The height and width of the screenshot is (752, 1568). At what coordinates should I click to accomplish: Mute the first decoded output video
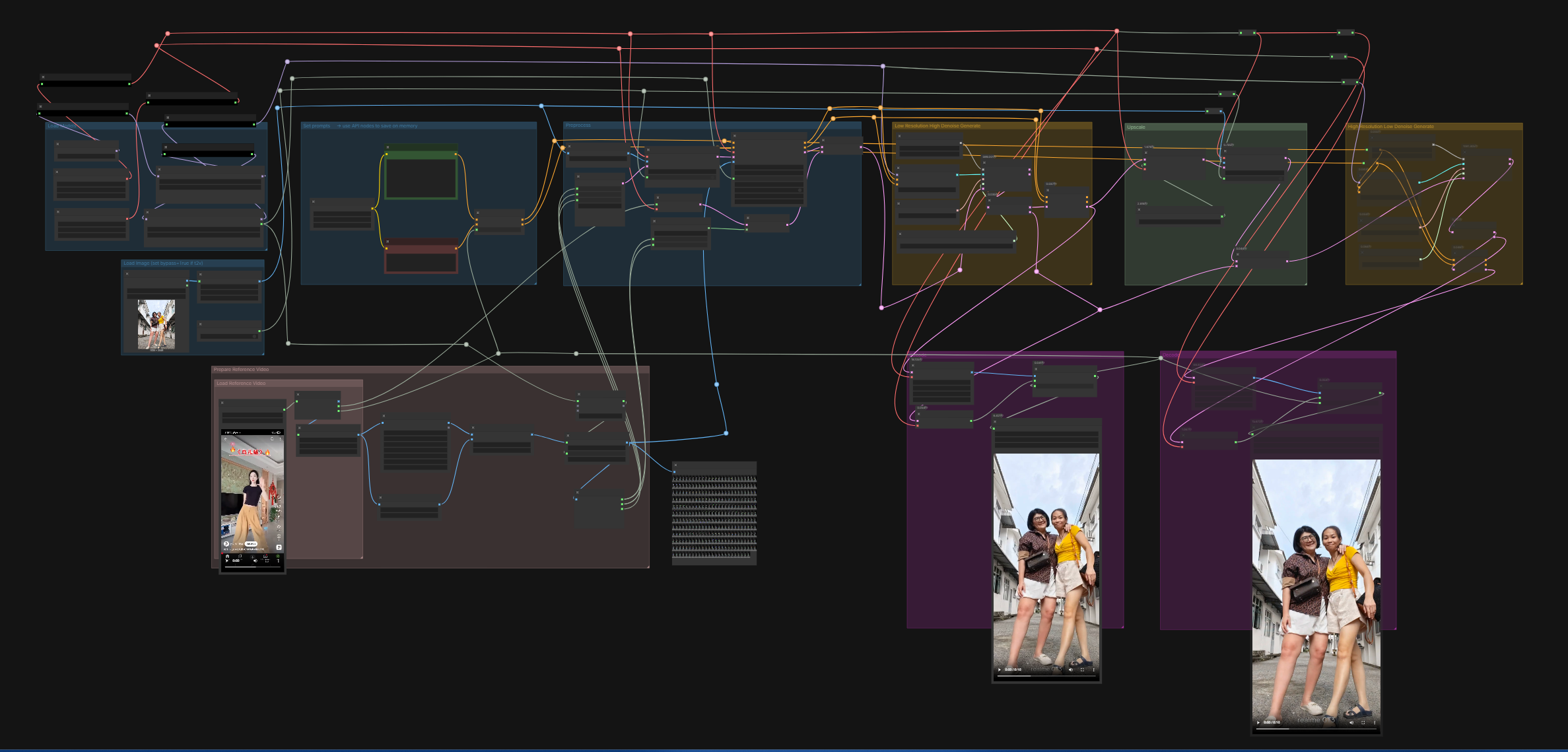[x=1070, y=669]
